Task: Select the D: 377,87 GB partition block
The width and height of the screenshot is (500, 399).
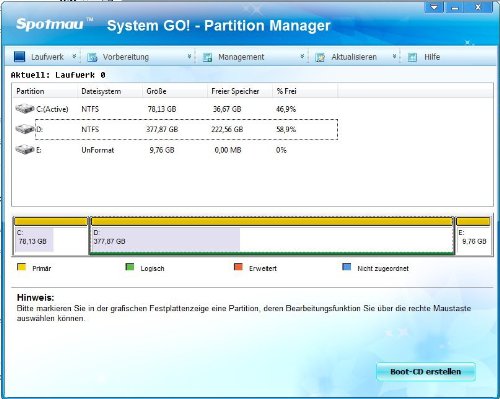Action: (272, 236)
